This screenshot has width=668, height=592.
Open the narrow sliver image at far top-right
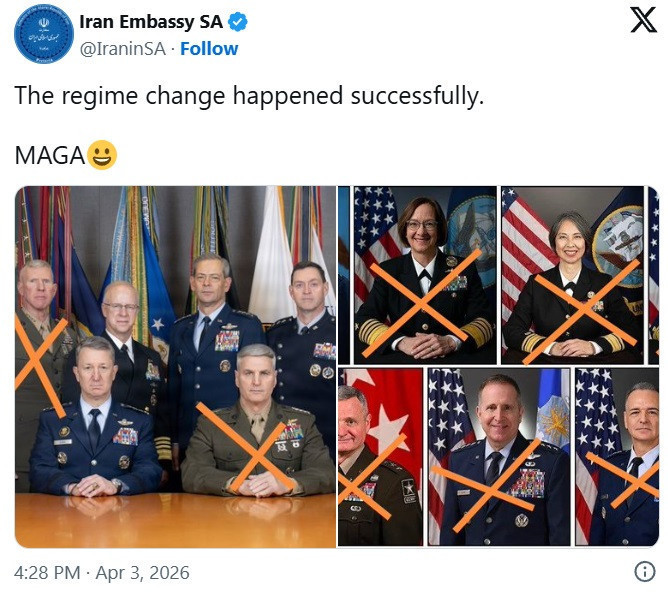(654, 275)
